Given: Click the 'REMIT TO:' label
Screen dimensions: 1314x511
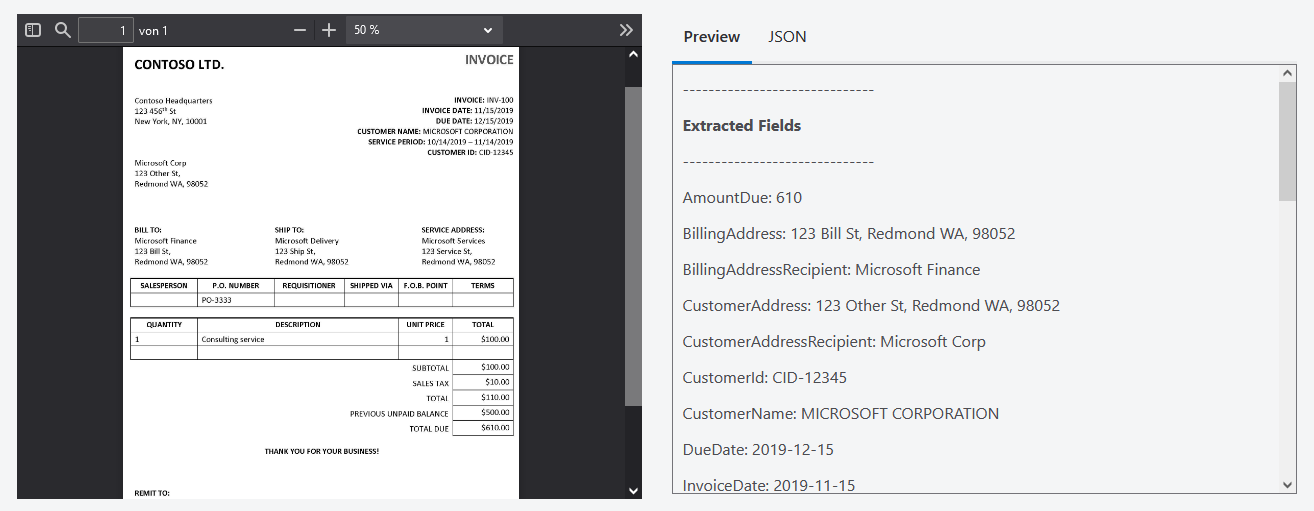Looking at the screenshot, I should 152,493.
